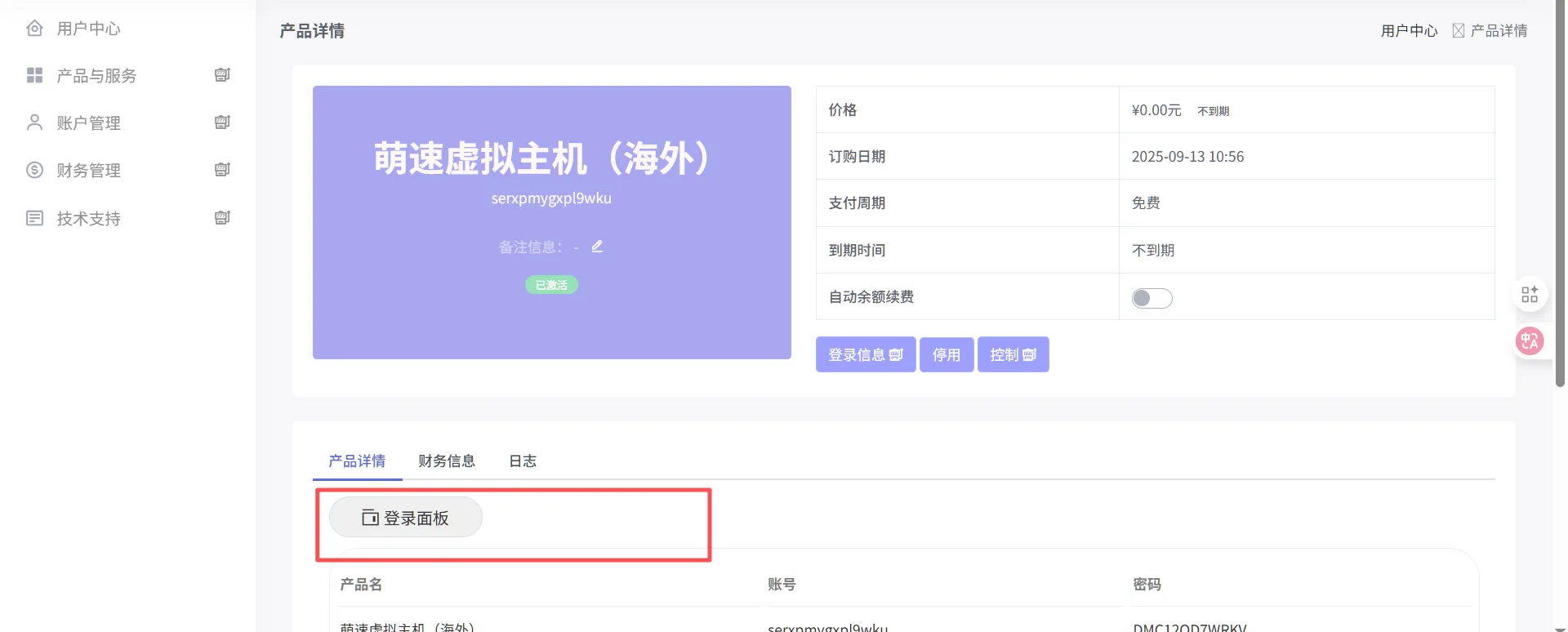This screenshot has height=632, width=1568.
Task: Open the 控制 dropdown button
Action: (x=1013, y=354)
